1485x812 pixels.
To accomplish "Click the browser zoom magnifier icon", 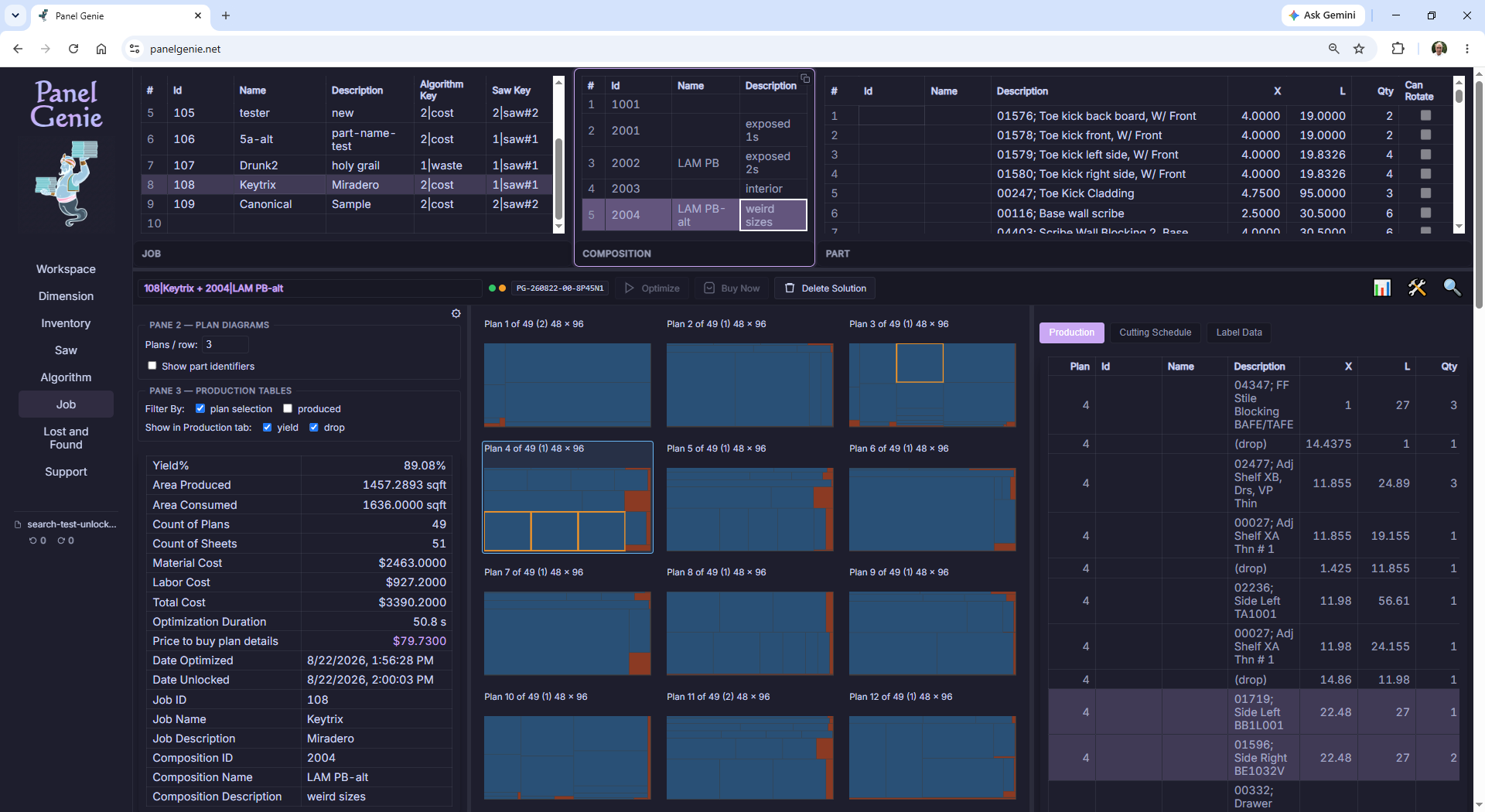I will pos(1333,49).
